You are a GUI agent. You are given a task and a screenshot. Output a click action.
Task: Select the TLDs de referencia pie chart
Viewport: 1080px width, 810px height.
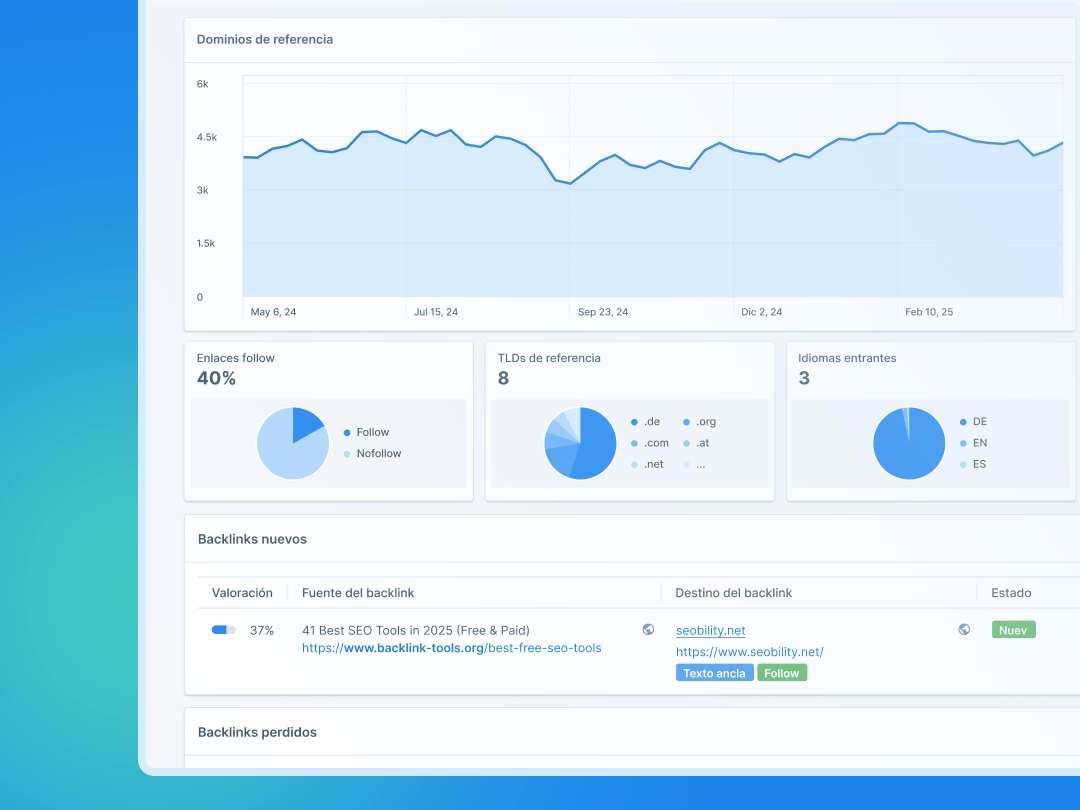(581, 443)
